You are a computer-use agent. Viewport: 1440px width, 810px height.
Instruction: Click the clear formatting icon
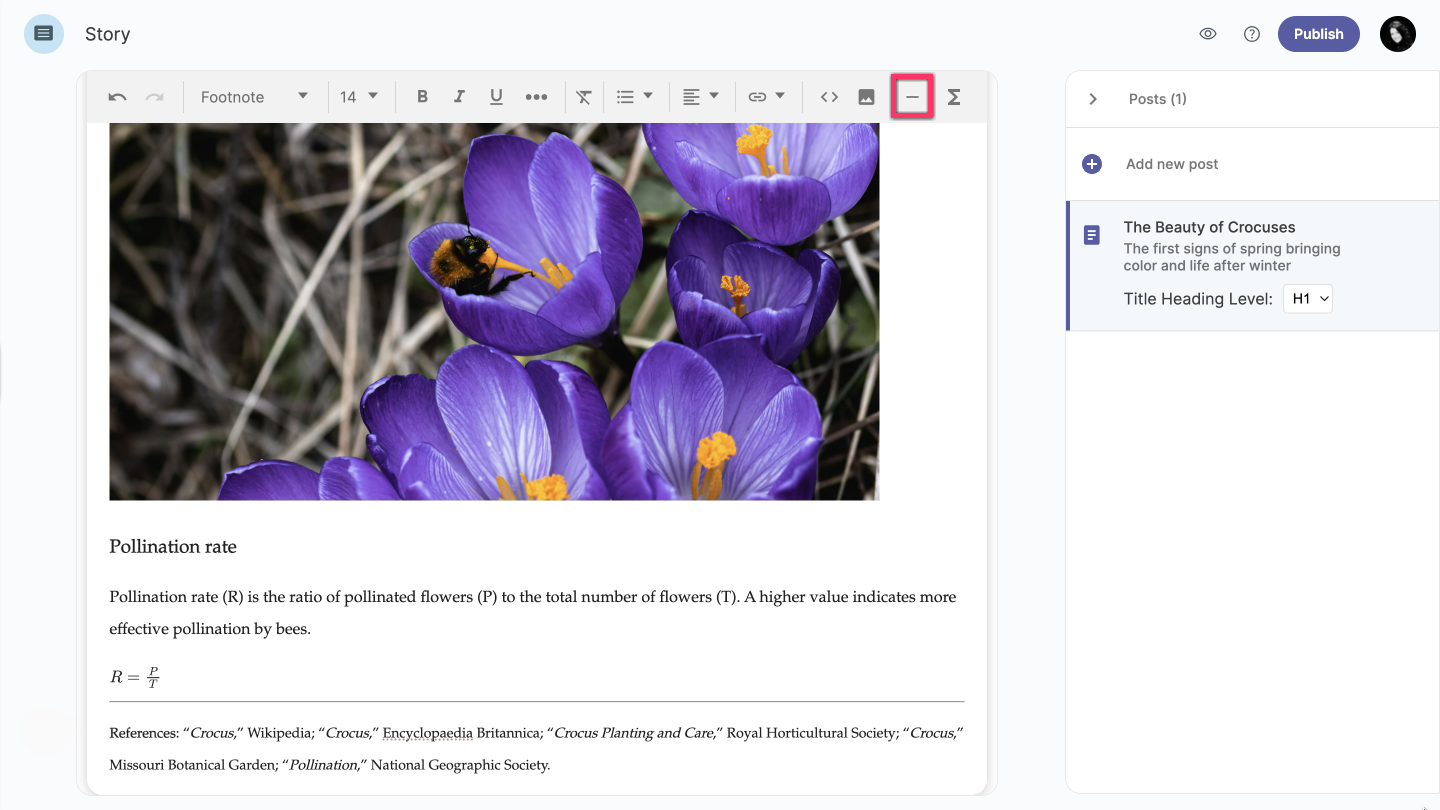click(584, 97)
